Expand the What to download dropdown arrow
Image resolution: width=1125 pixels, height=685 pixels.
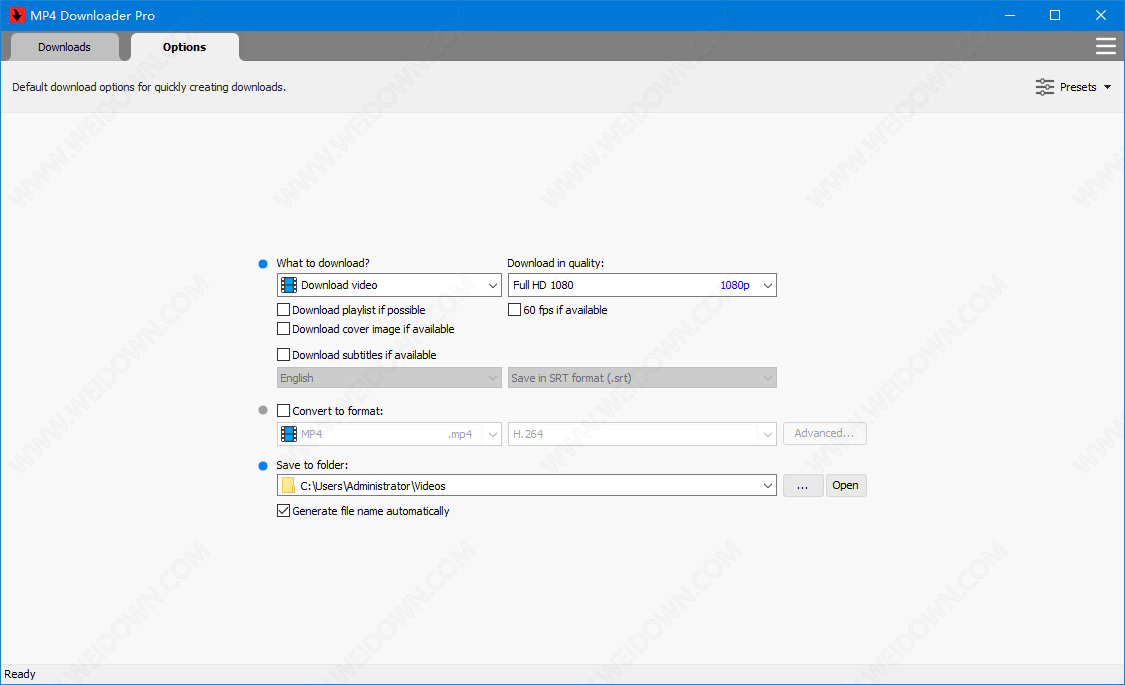point(493,285)
